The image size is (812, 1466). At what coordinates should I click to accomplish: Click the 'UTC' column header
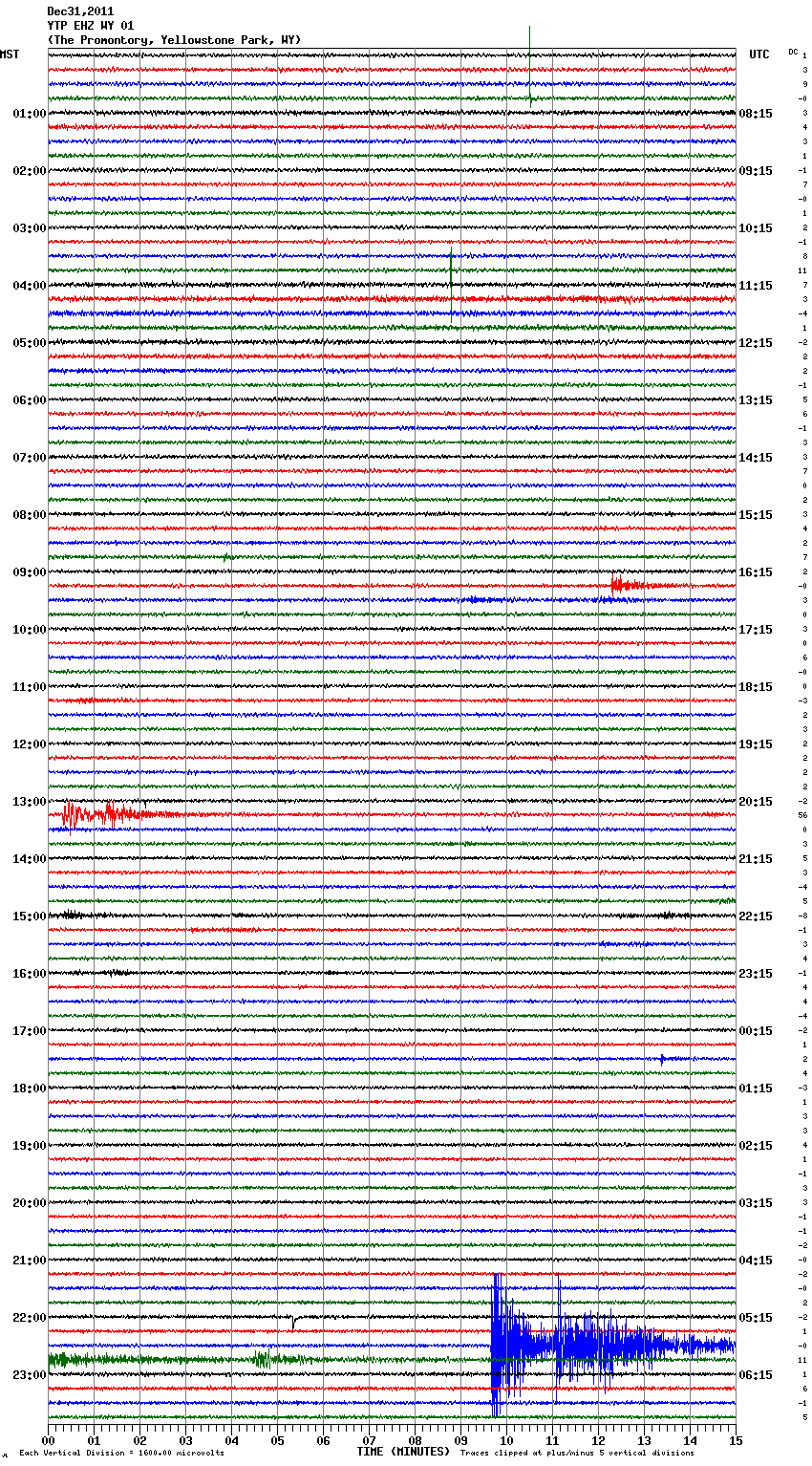(759, 54)
